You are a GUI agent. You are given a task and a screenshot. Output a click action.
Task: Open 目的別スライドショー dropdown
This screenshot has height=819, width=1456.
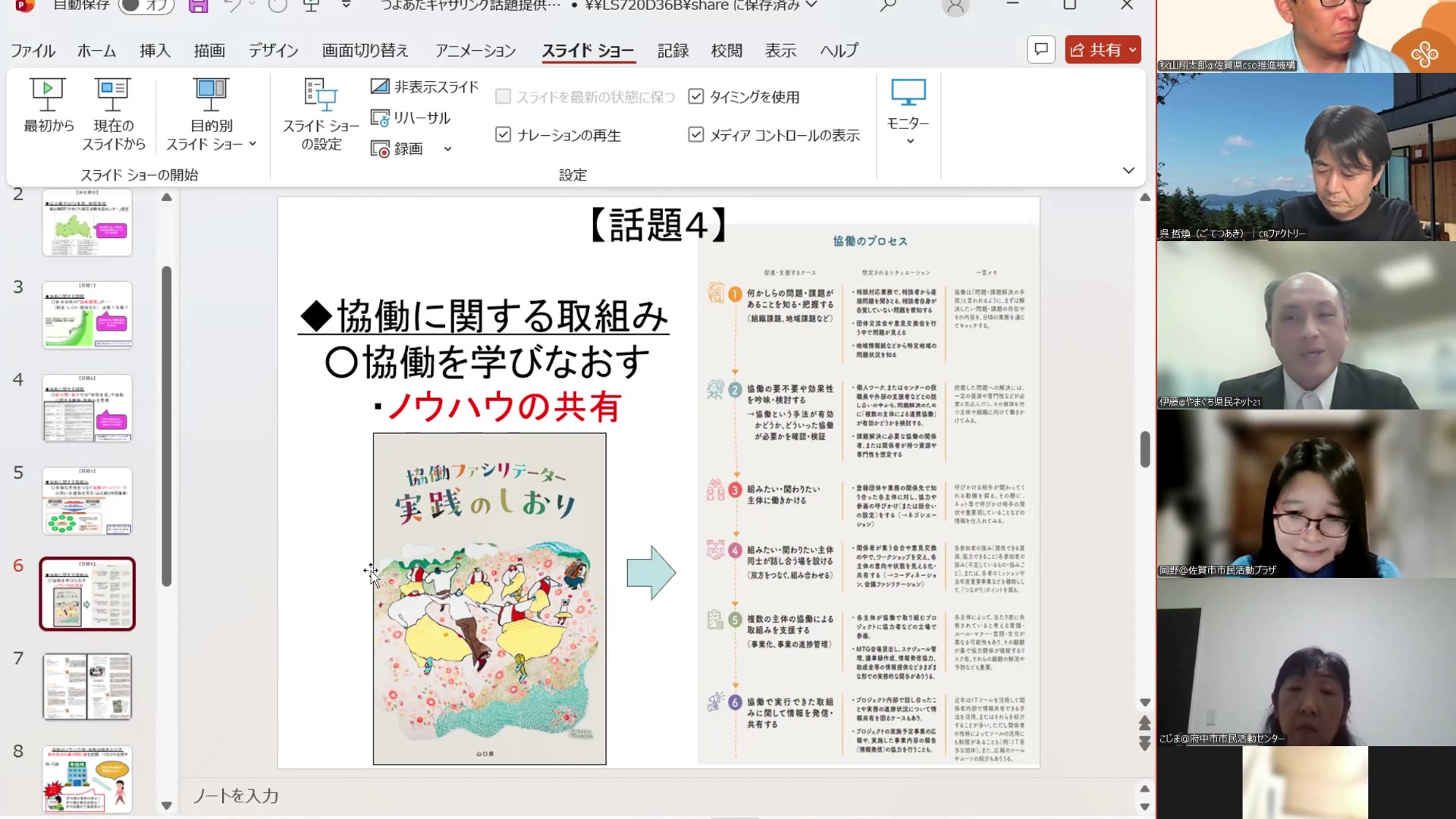click(212, 114)
